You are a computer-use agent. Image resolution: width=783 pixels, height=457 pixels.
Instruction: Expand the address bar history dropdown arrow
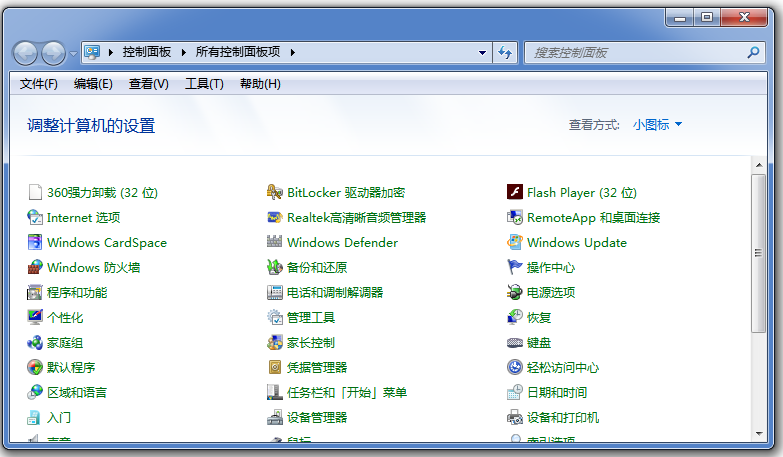482,52
